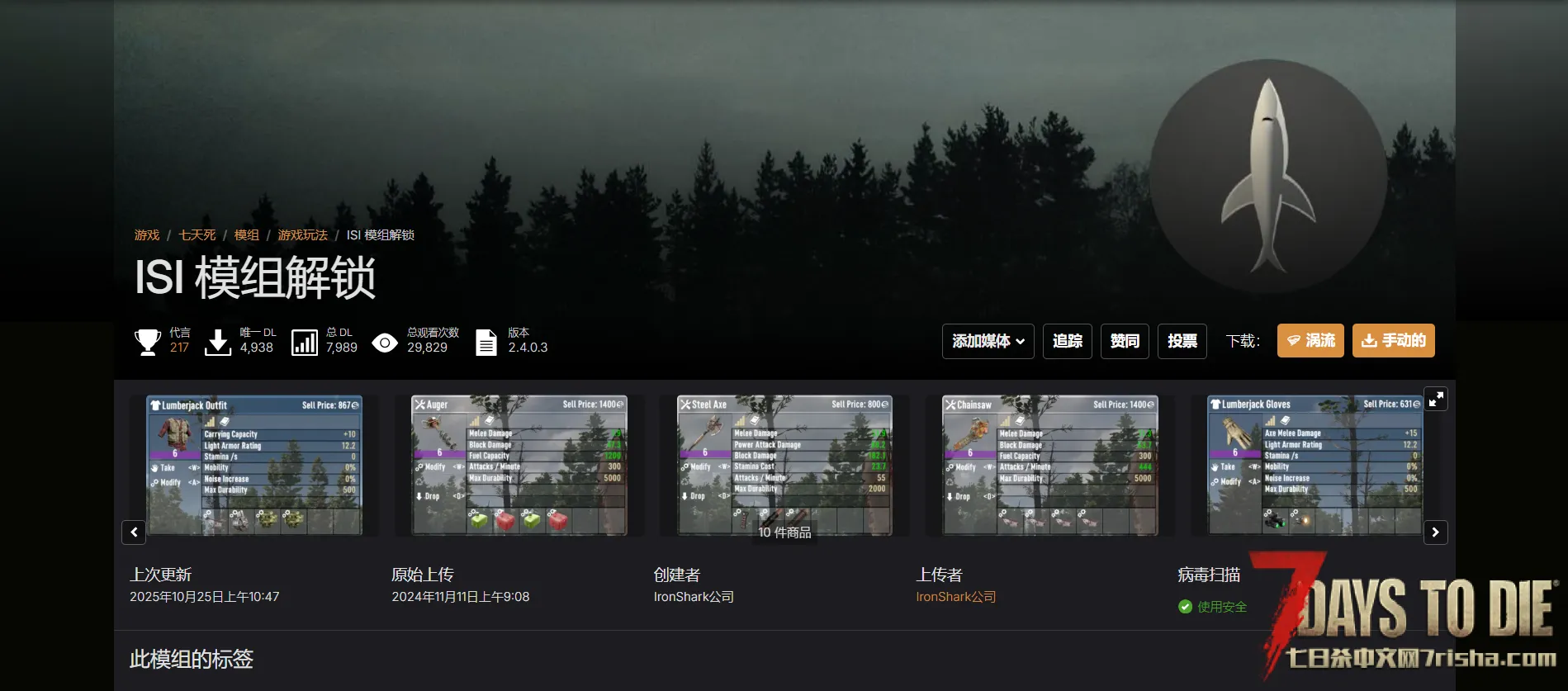
Task: Click the total downloads bar chart icon
Action: pyautogui.click(x=305, y=342)
